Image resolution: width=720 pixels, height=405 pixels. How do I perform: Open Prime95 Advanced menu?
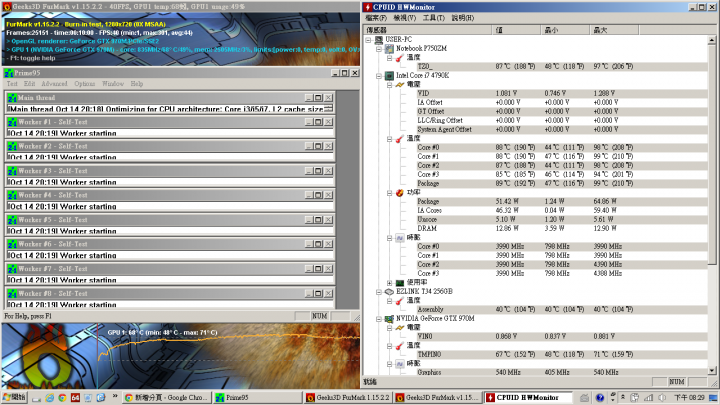pyautogui.click(x=54, y=84)
